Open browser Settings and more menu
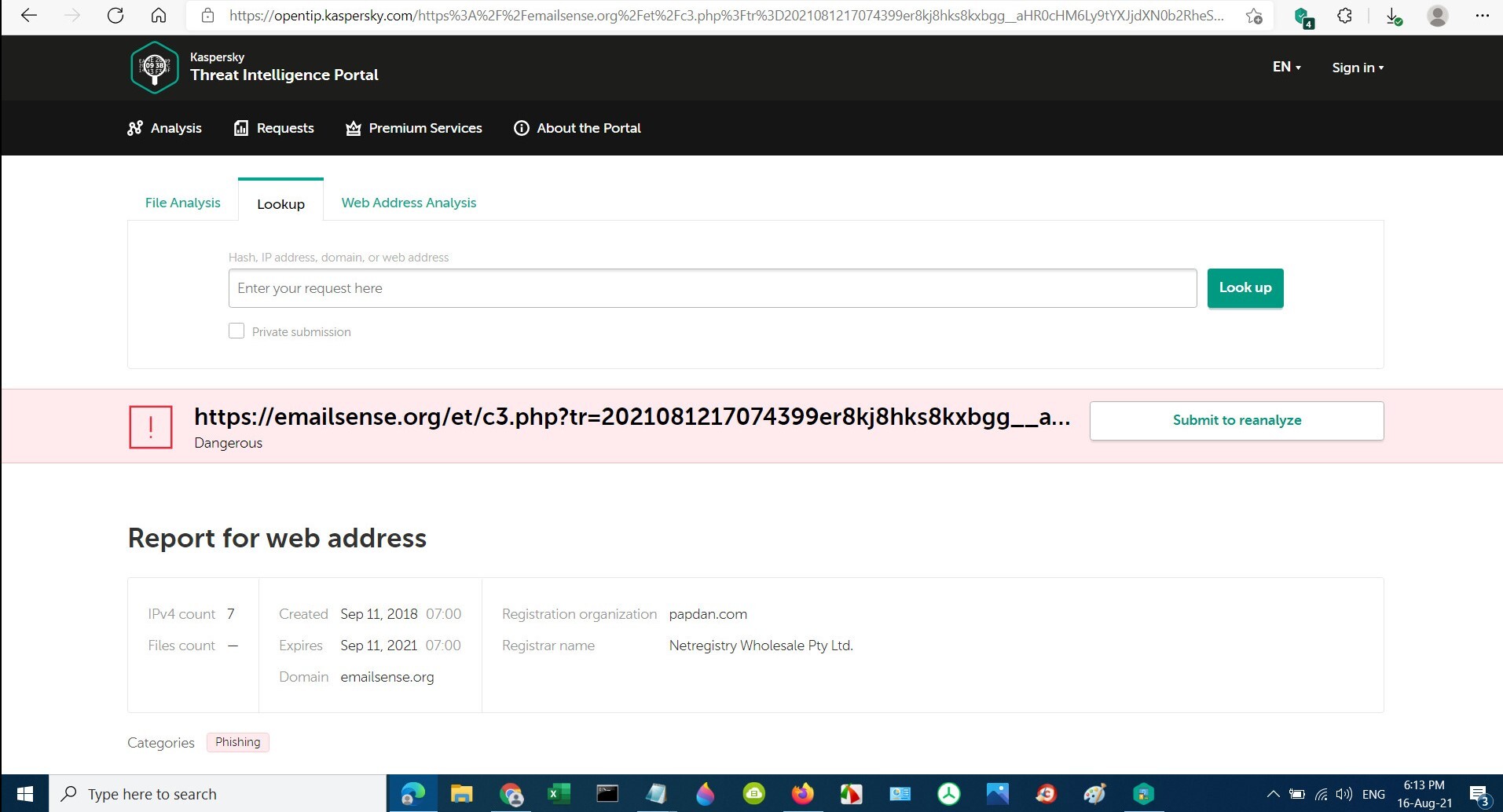The width and height of the screenshot is (1503, 812). 1482,16
